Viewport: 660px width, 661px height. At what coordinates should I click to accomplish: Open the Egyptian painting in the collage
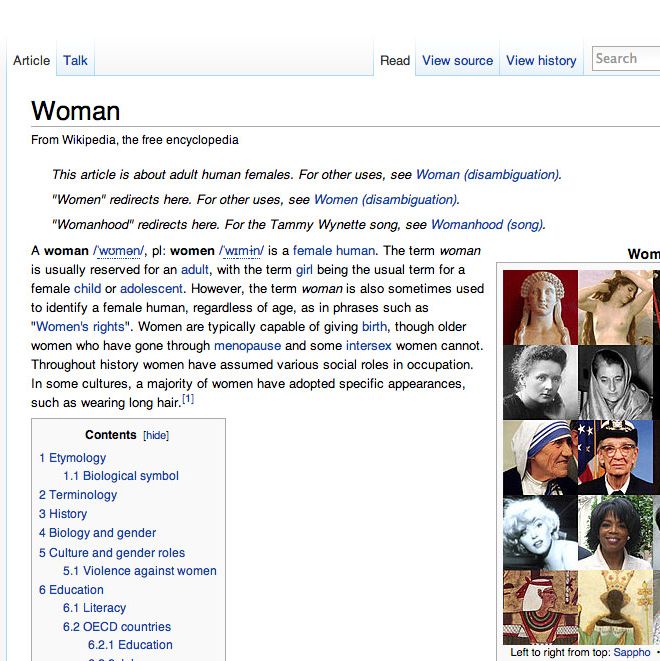click(540, 607)
